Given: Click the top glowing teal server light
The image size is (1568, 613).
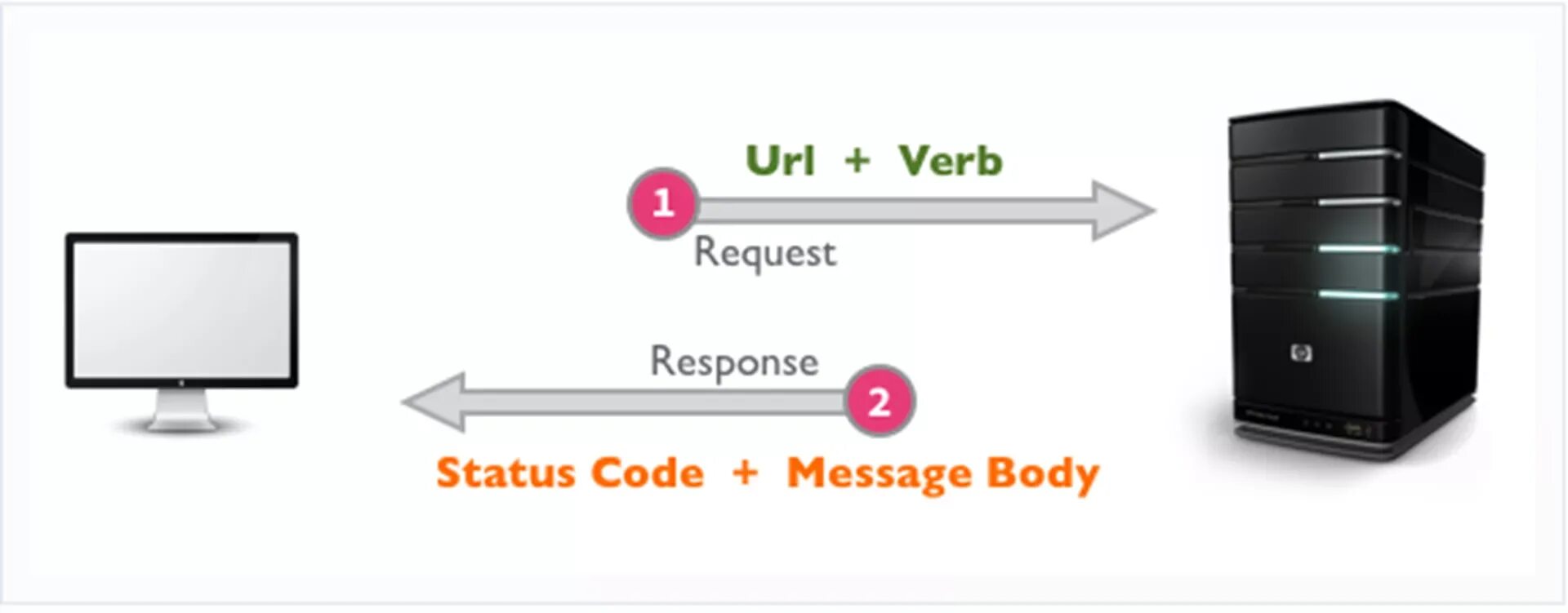Looking at the screenshot, I should pos(1359,248).
